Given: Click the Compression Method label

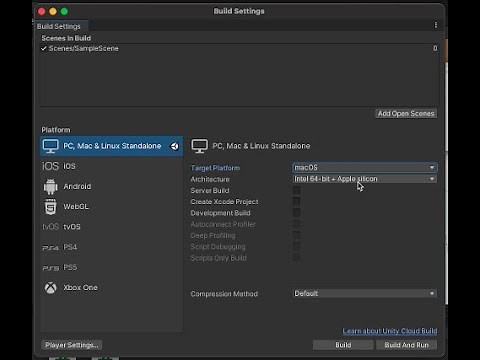Looking at the screenshot, I should (x=224, y=294).
